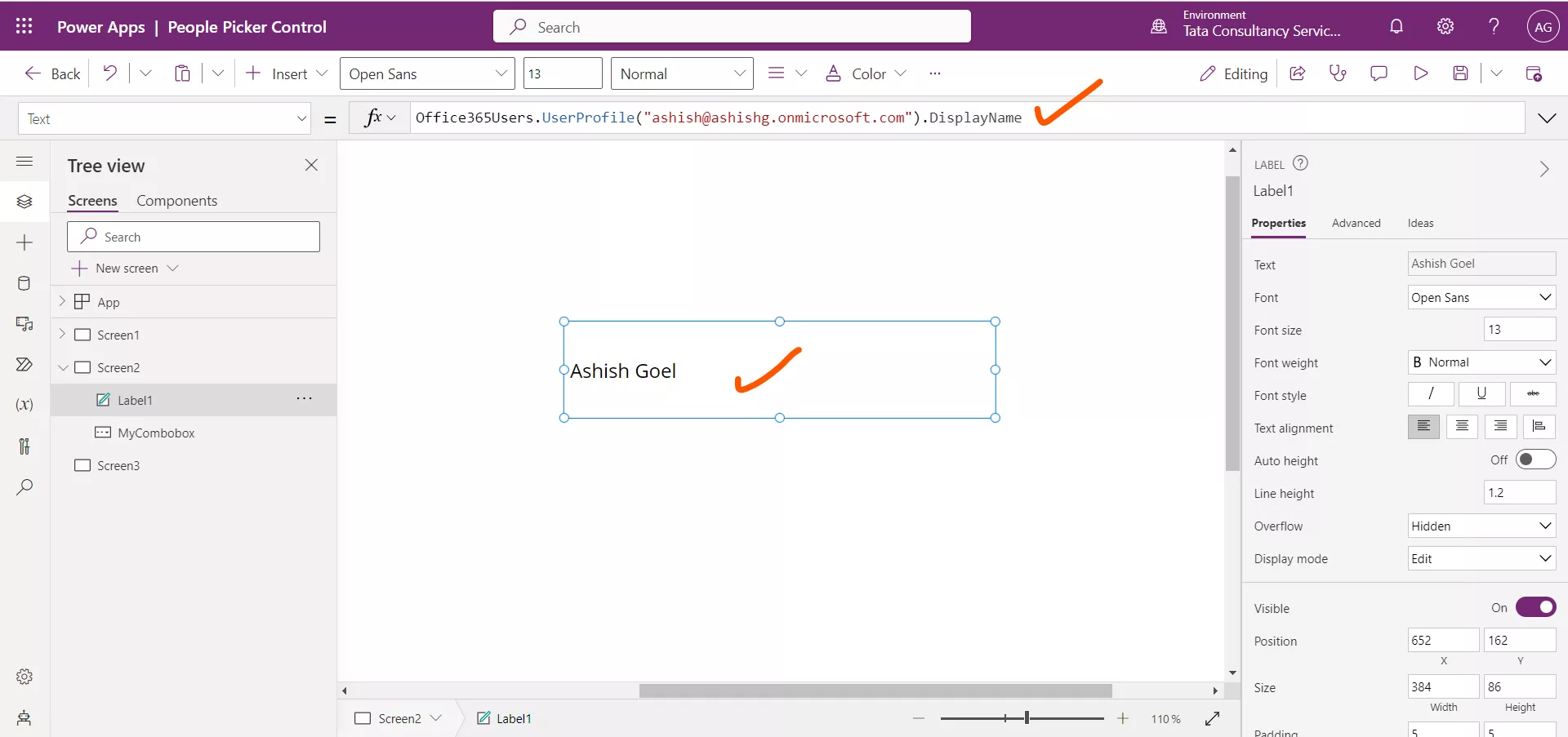1568x737 pixels.
Task: Turn off the Visible property
Action: (x=1536, y=607)
